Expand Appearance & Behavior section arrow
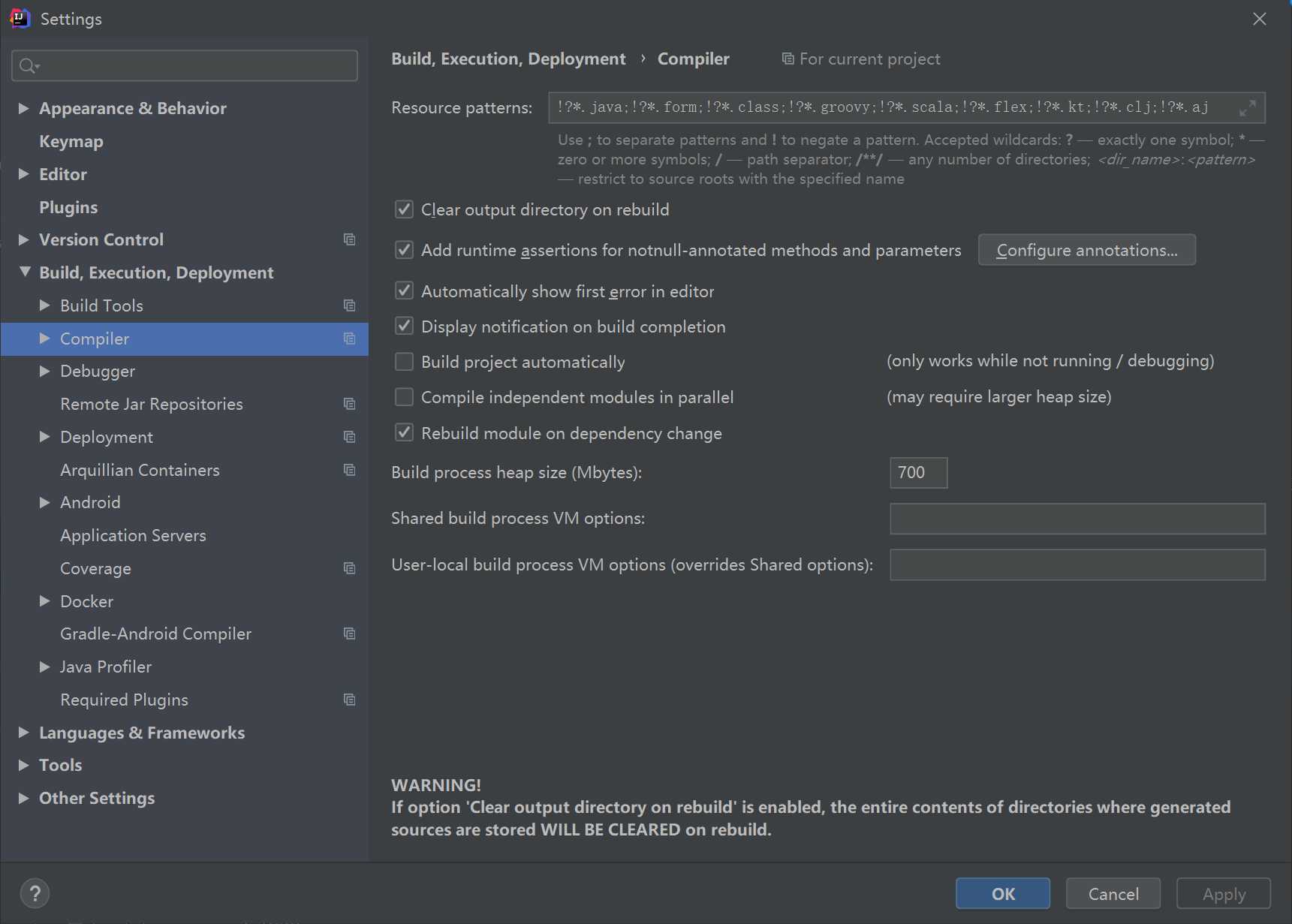Screen dimensions: 1292x924 pyautogui.click(x=24, y=108)
